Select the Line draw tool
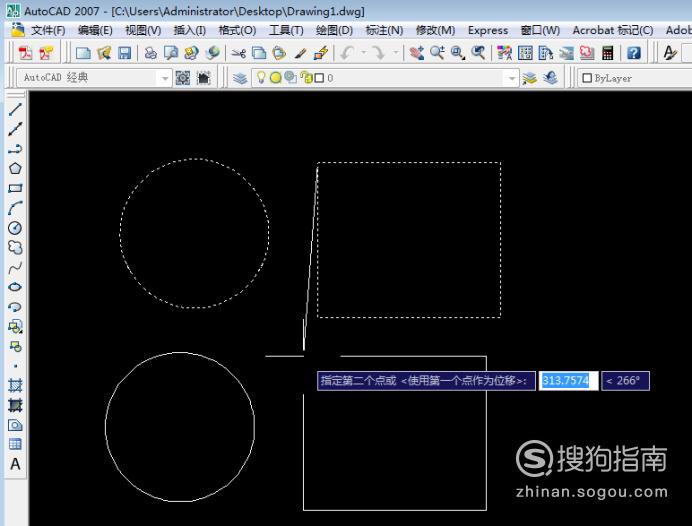This screenshot has width=692, height=526. (15, 109)
